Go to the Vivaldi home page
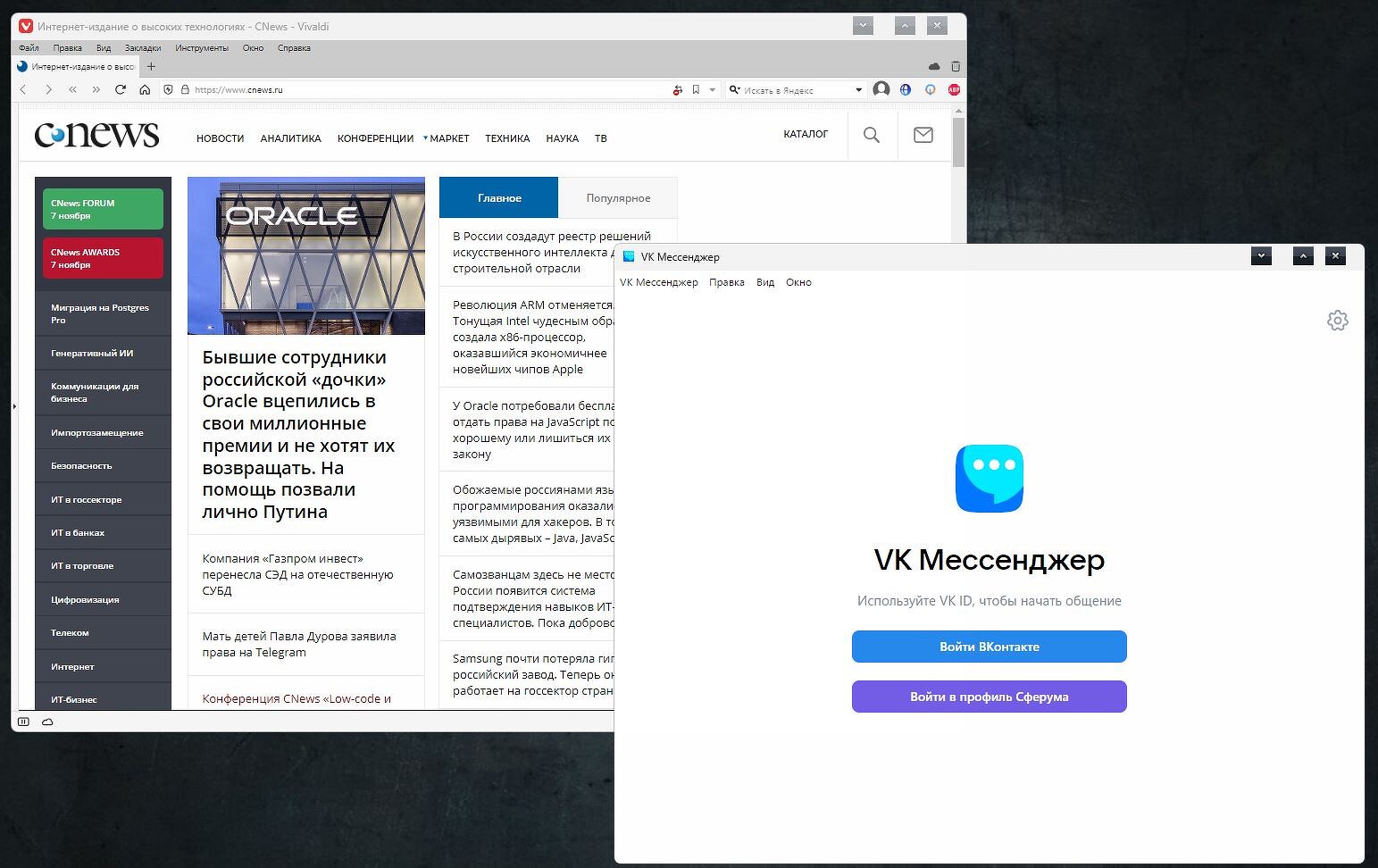 point(145,89)
